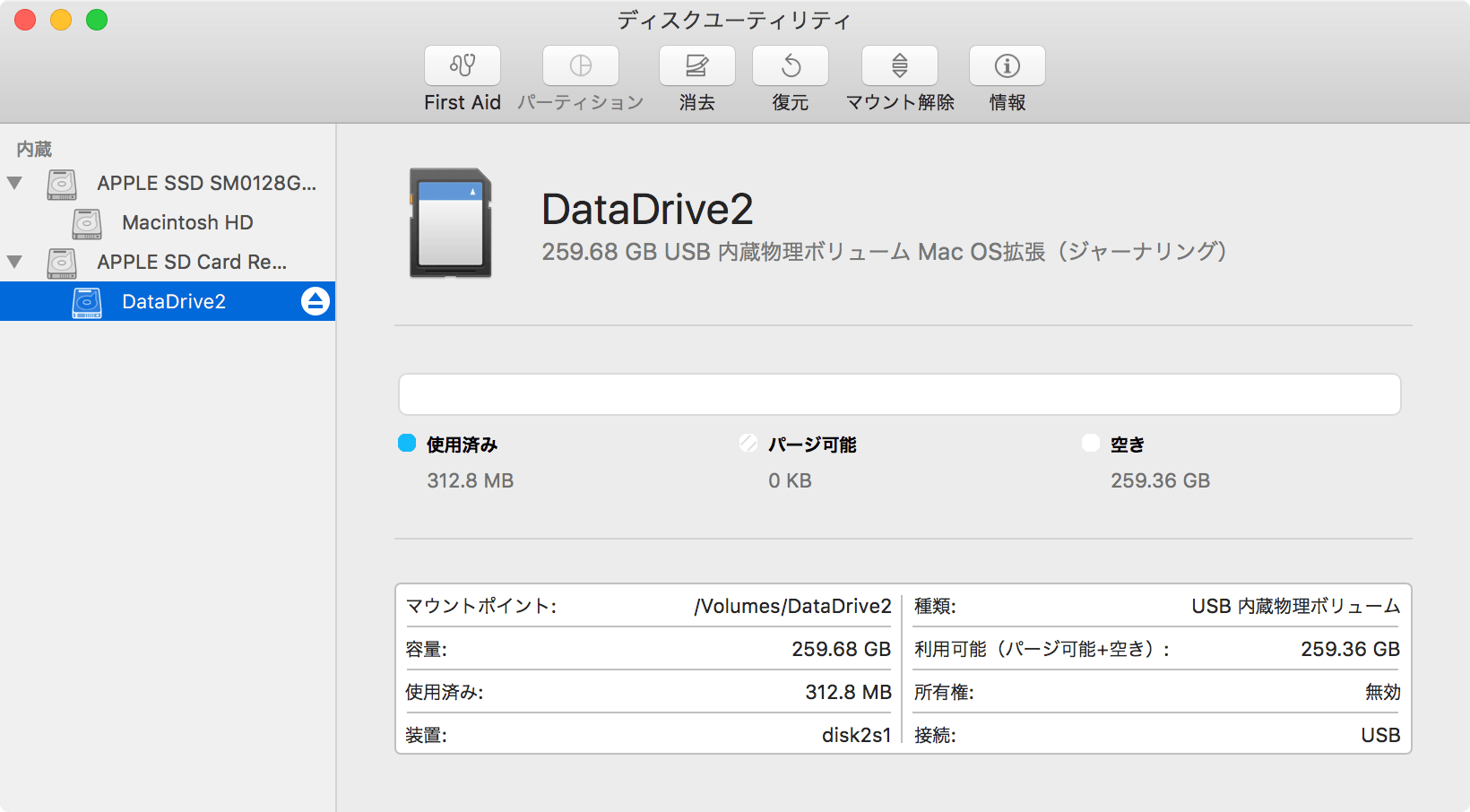The width and height of the screenshot is (1470, 812).
Task: Click the 259.36 GB value under 空き legend
Action: (1161, 480)
